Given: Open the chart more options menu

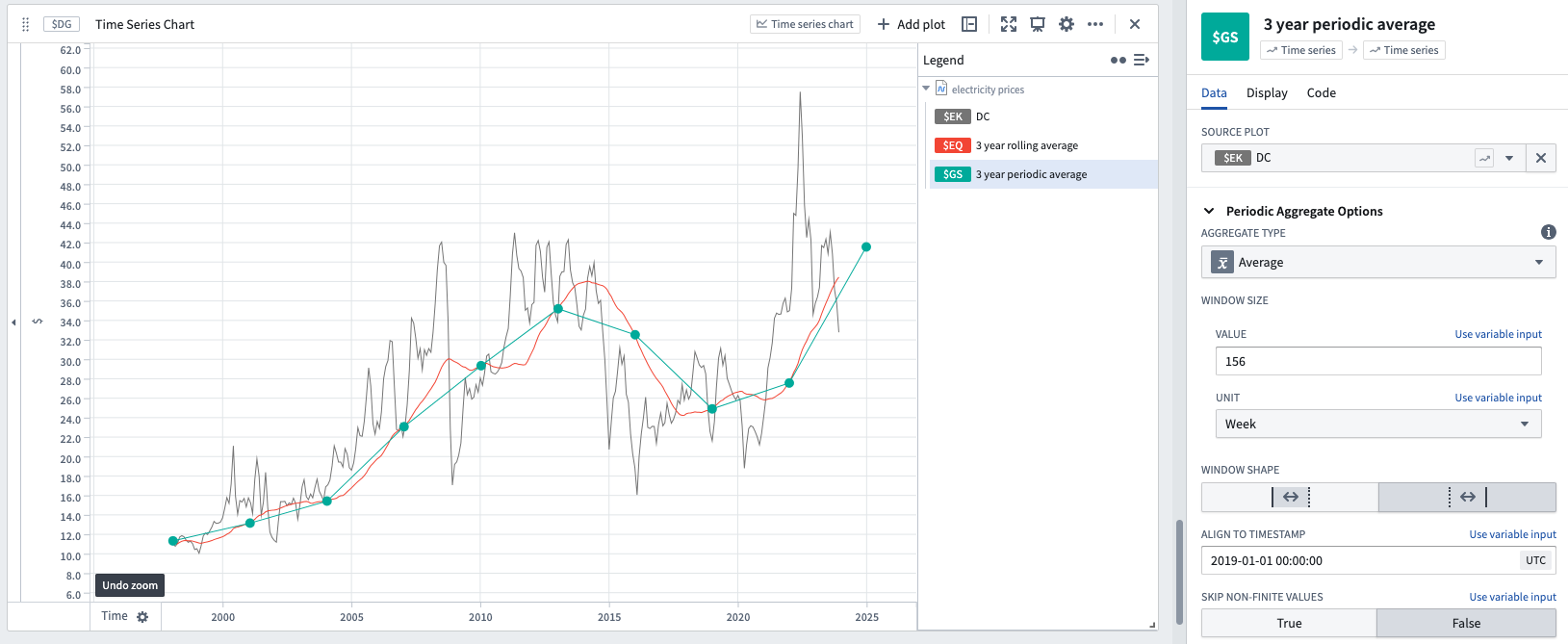Looking at the screenshot, I should coord(1095,24).
